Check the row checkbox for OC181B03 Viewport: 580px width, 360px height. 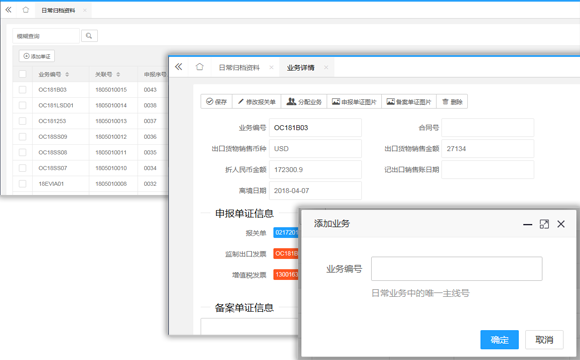pyautogui.click(x=23, y=90)
